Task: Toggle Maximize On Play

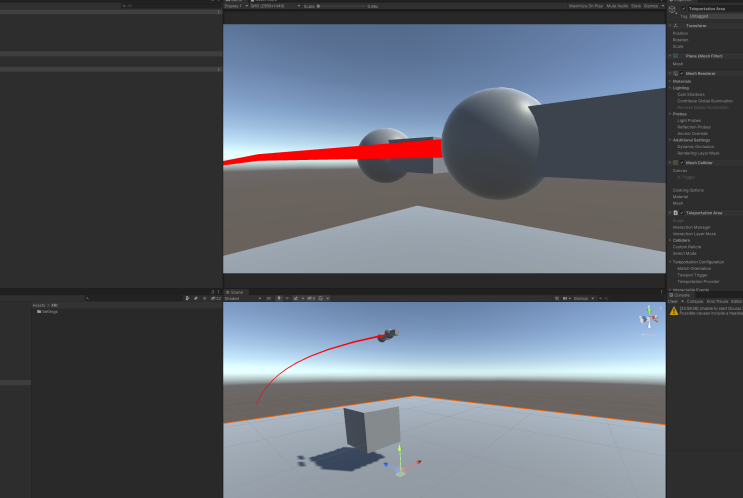Action: tap(586, 6)
